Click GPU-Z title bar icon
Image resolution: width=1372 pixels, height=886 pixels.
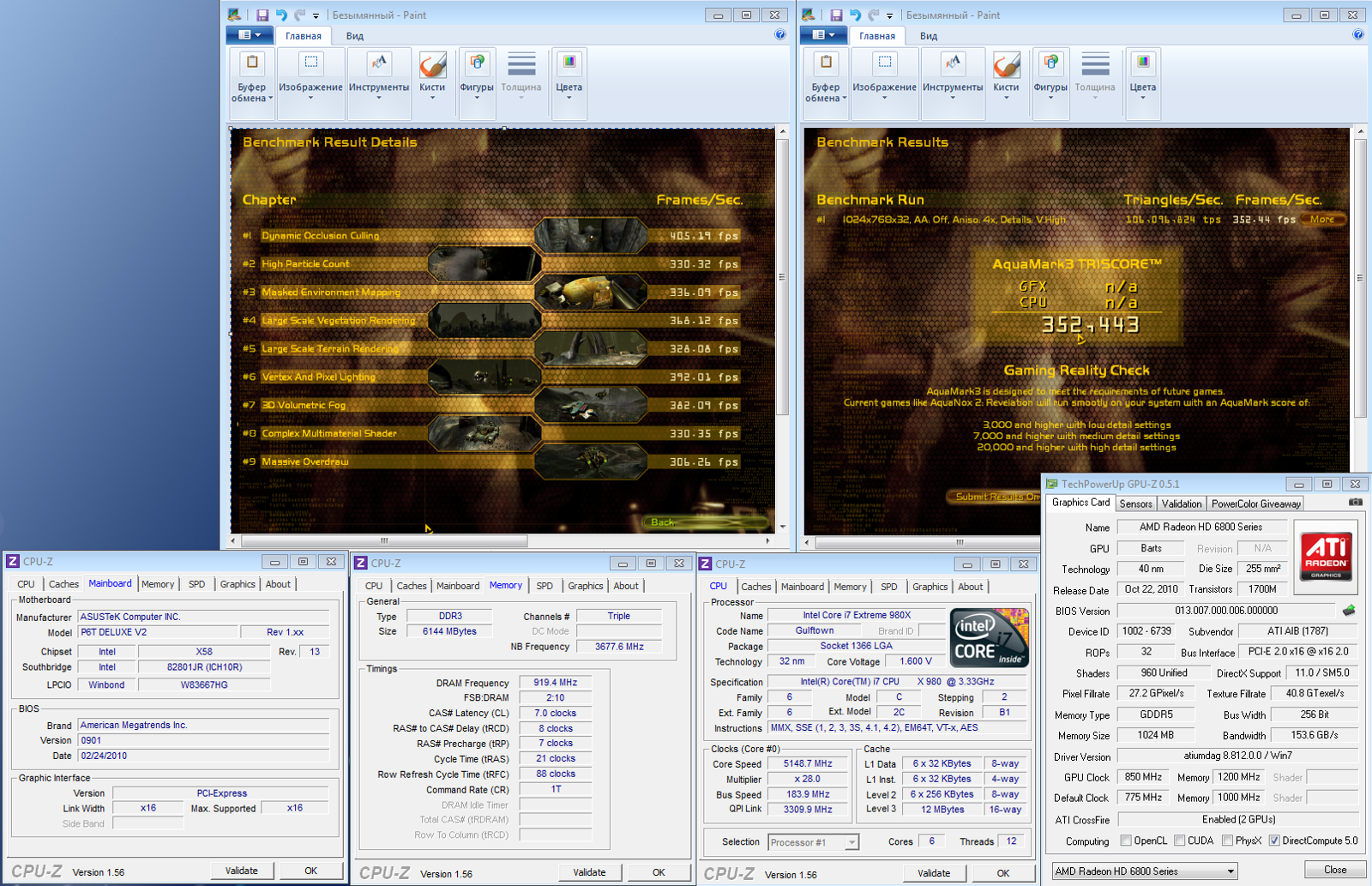1052,484
